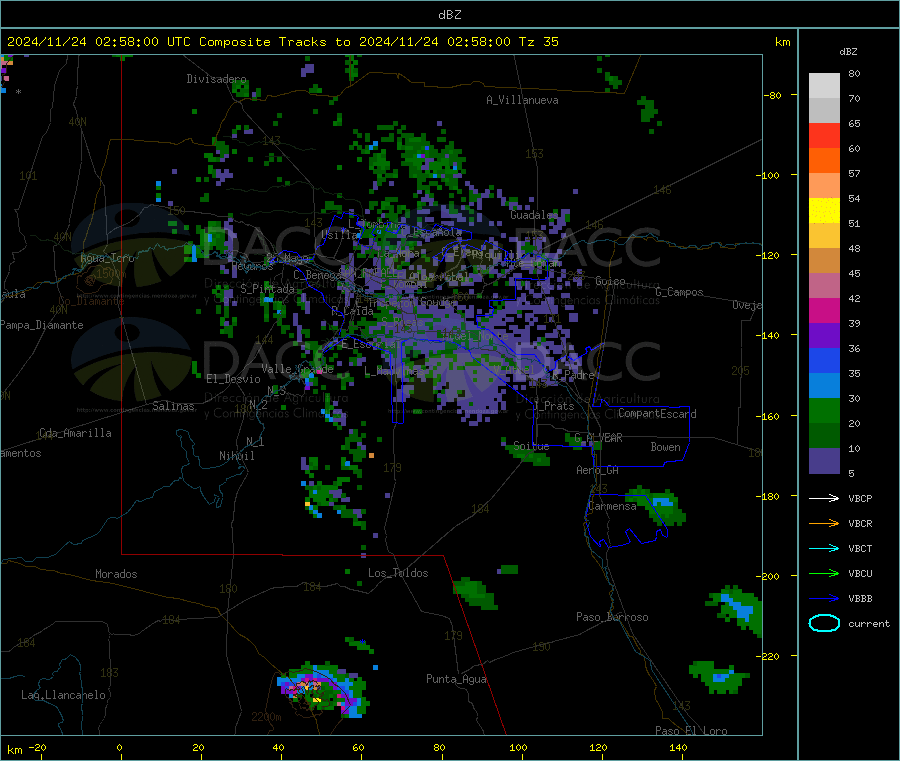Click the 'Morados' map label

coord(116,574)
